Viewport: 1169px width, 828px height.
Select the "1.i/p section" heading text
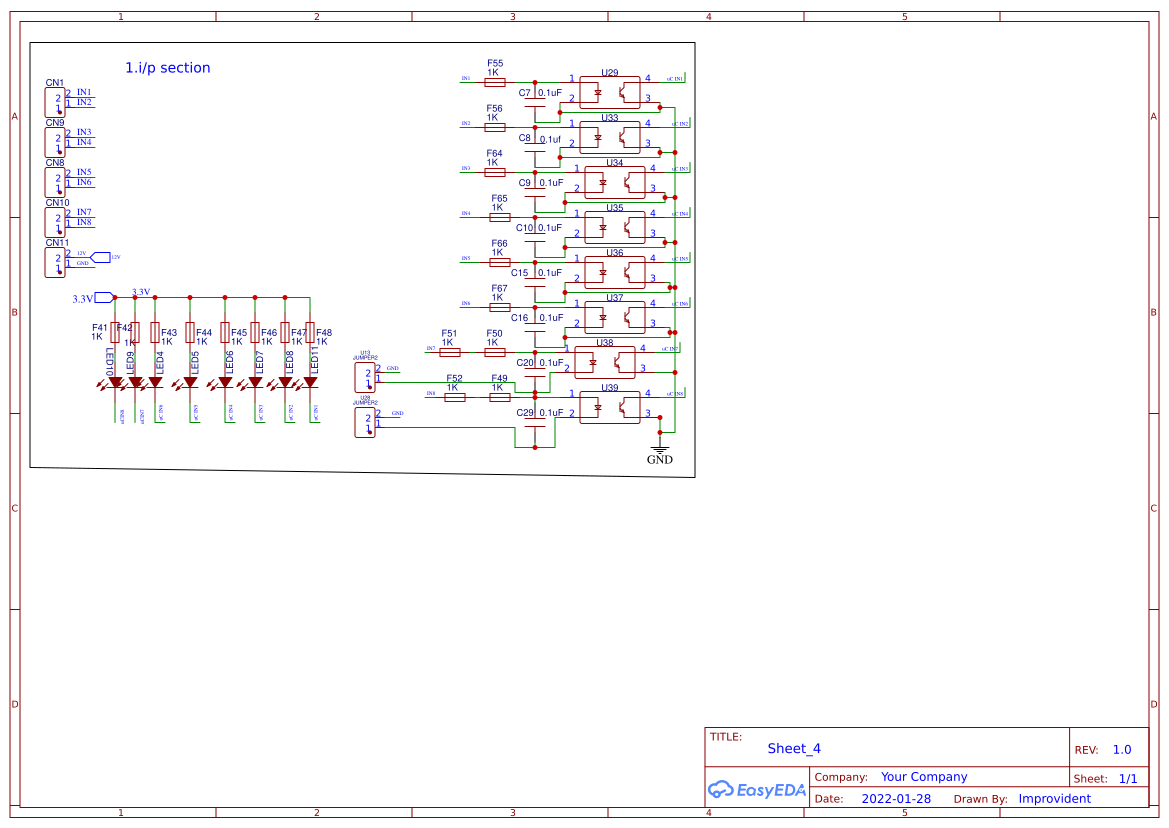[x=167, y=68]
